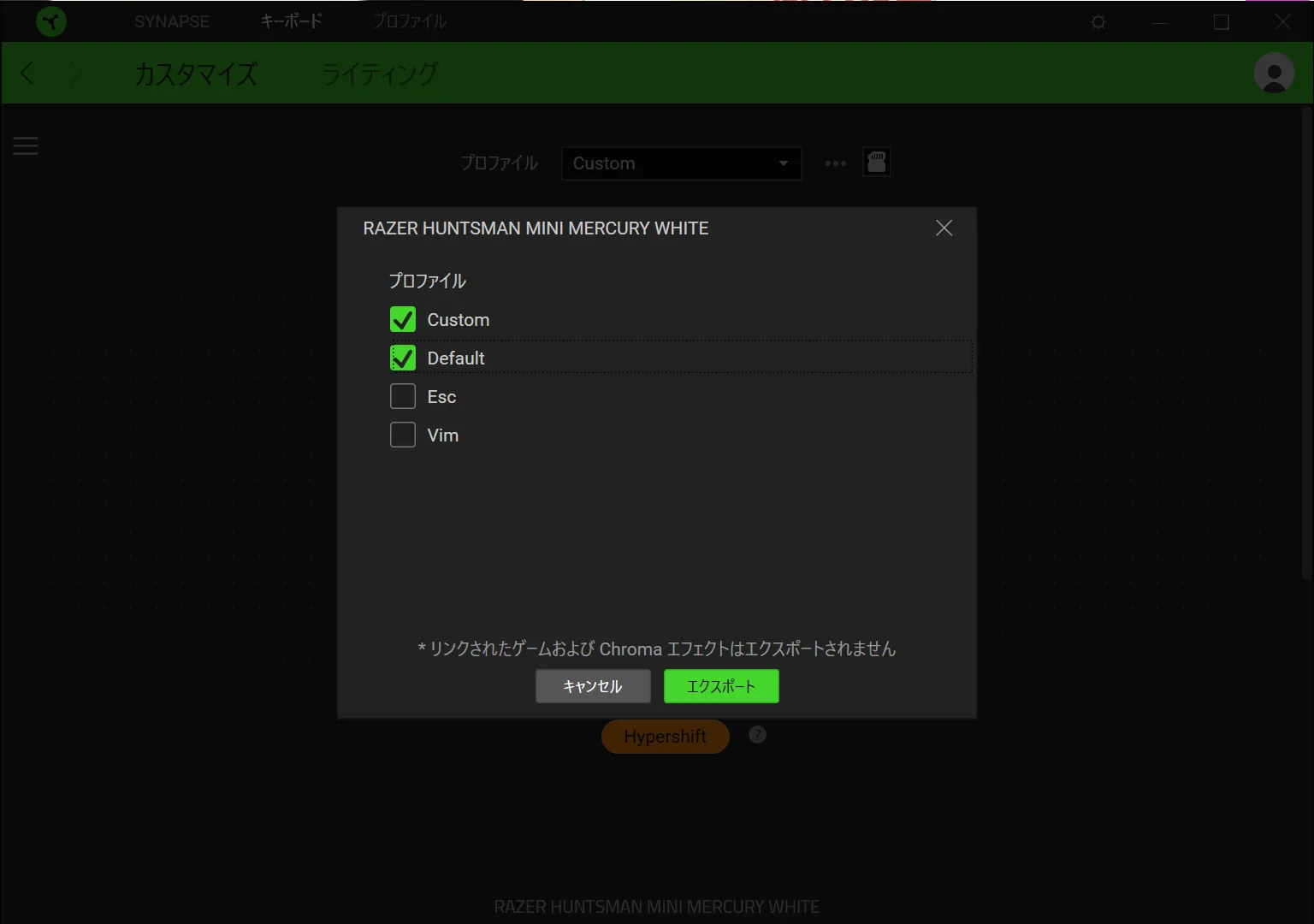
Task: Uncheck the Custom profile checkbox
Action: pyautogui.click(x=403, y=320)
